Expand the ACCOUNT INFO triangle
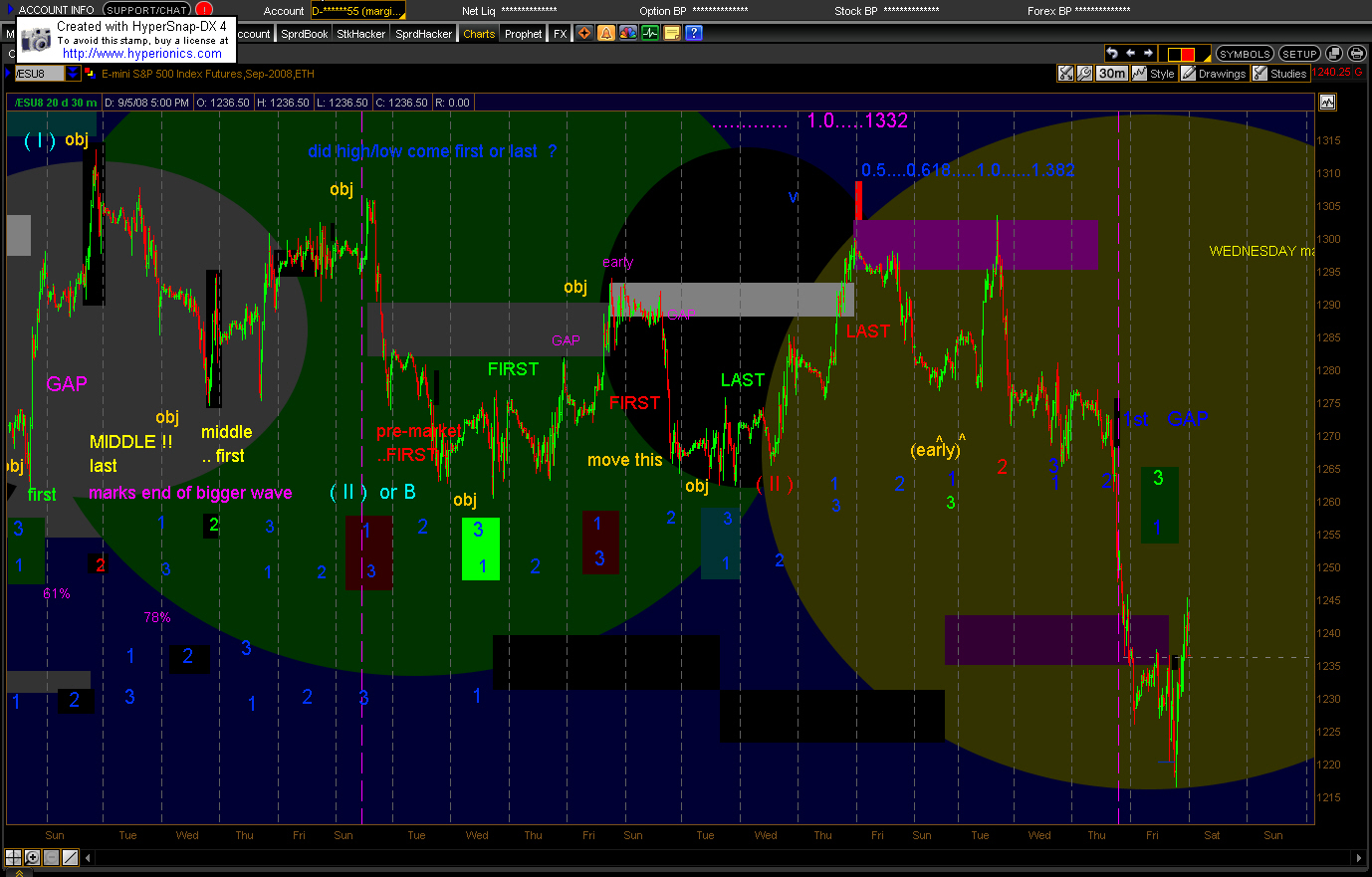 10,10
